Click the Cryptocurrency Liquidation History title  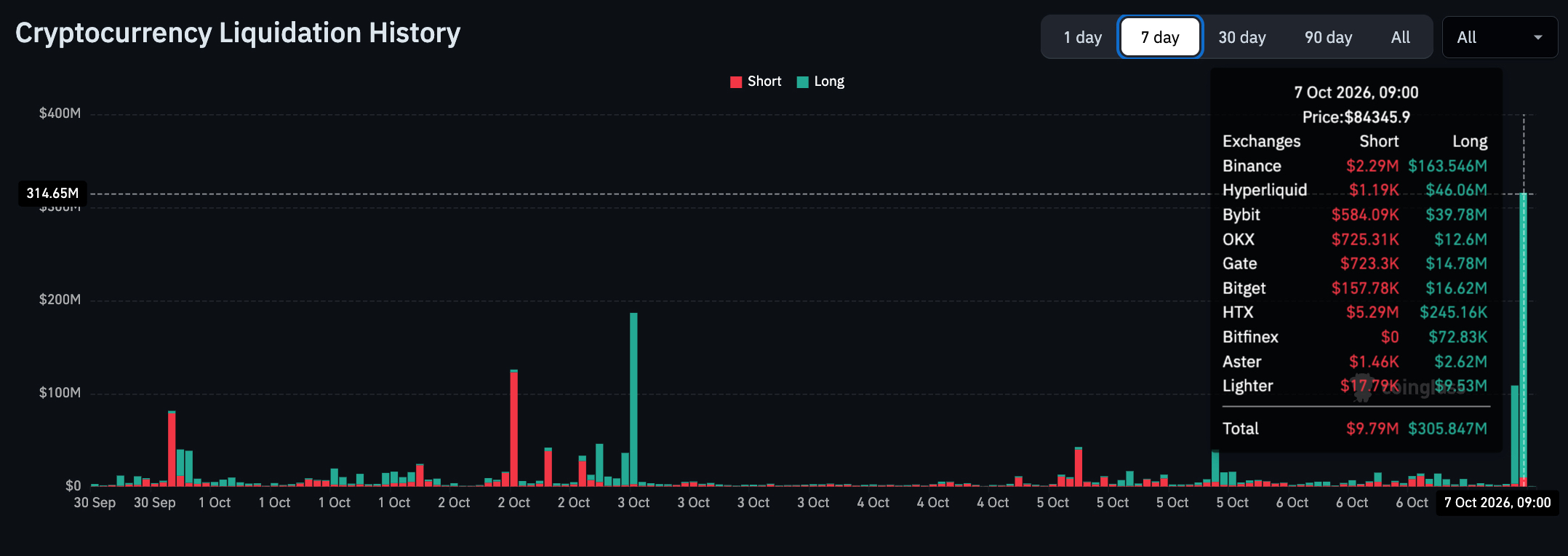click(x=238, y=33)
